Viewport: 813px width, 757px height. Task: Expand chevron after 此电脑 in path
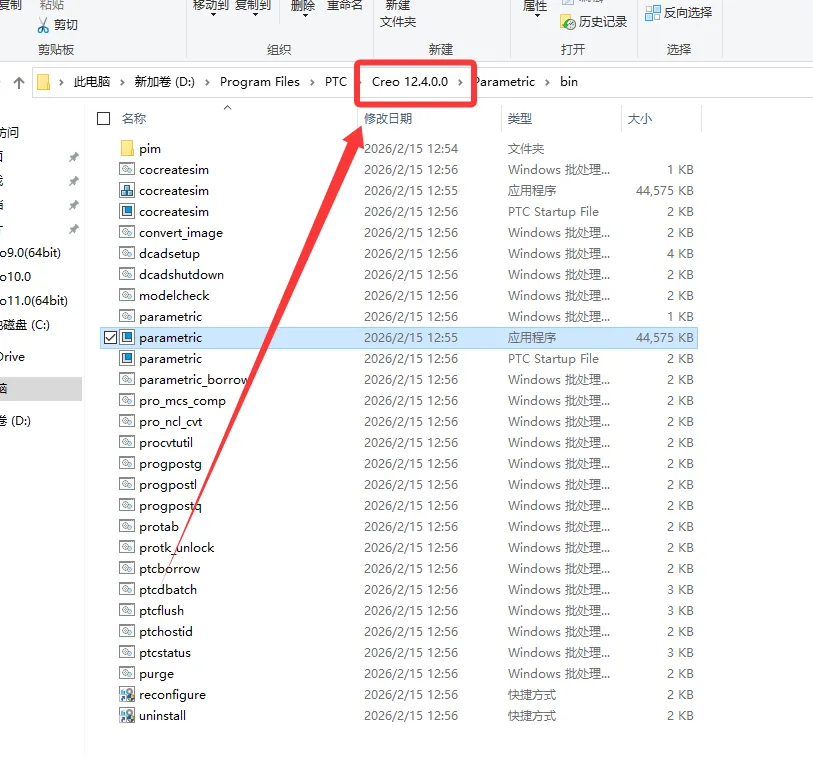(x=122, y=82)
